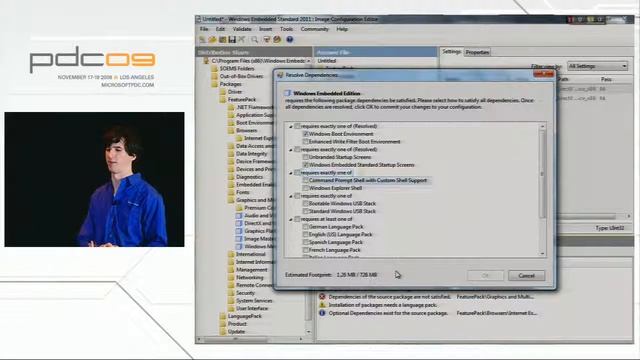Click the distribution share tree scroll-down arrow

click(309, 332)
